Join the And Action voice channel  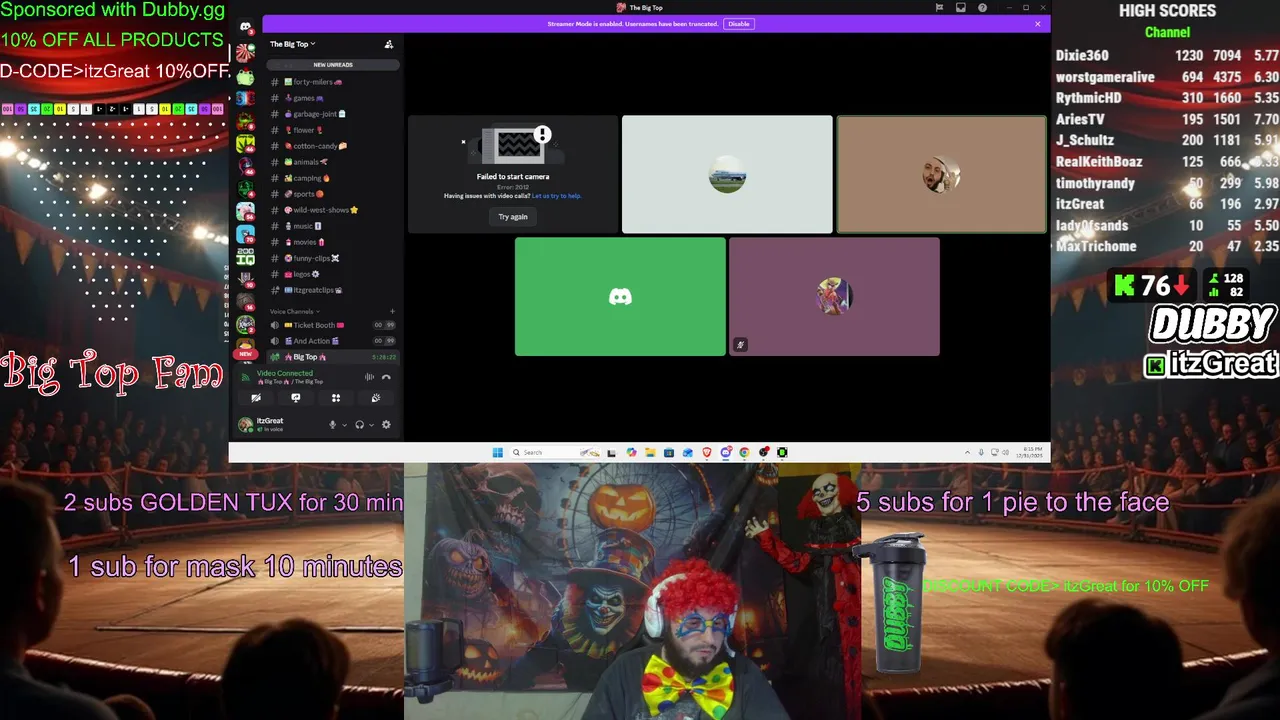[333, 341]
